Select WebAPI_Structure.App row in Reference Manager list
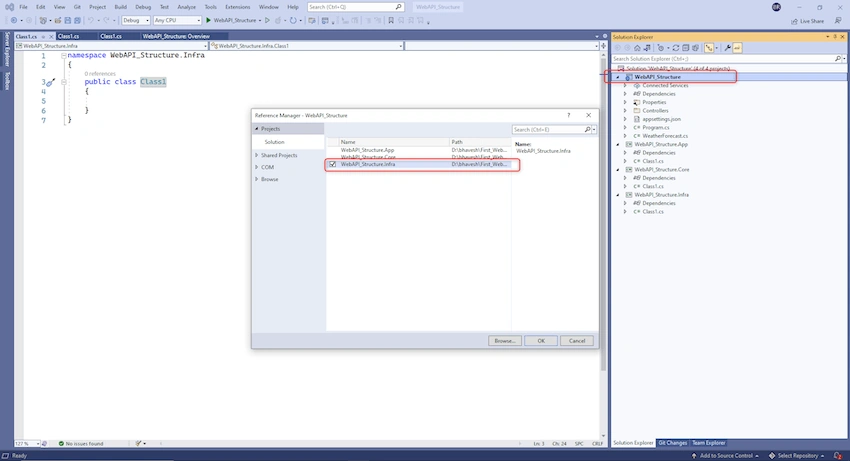Screen dimensions: 850x461 tap(417, 150)
